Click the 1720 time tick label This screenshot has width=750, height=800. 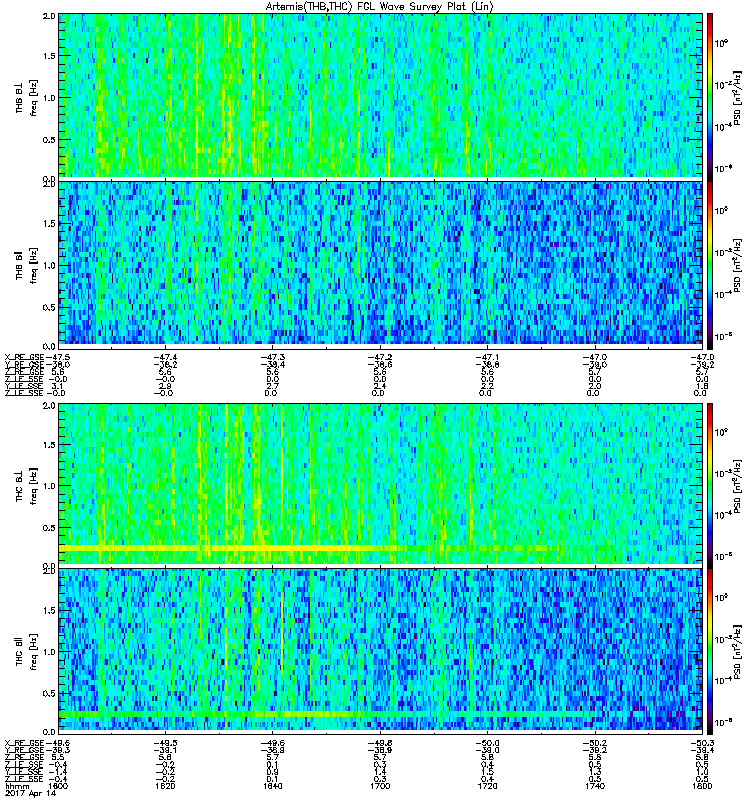click(487, 786)
